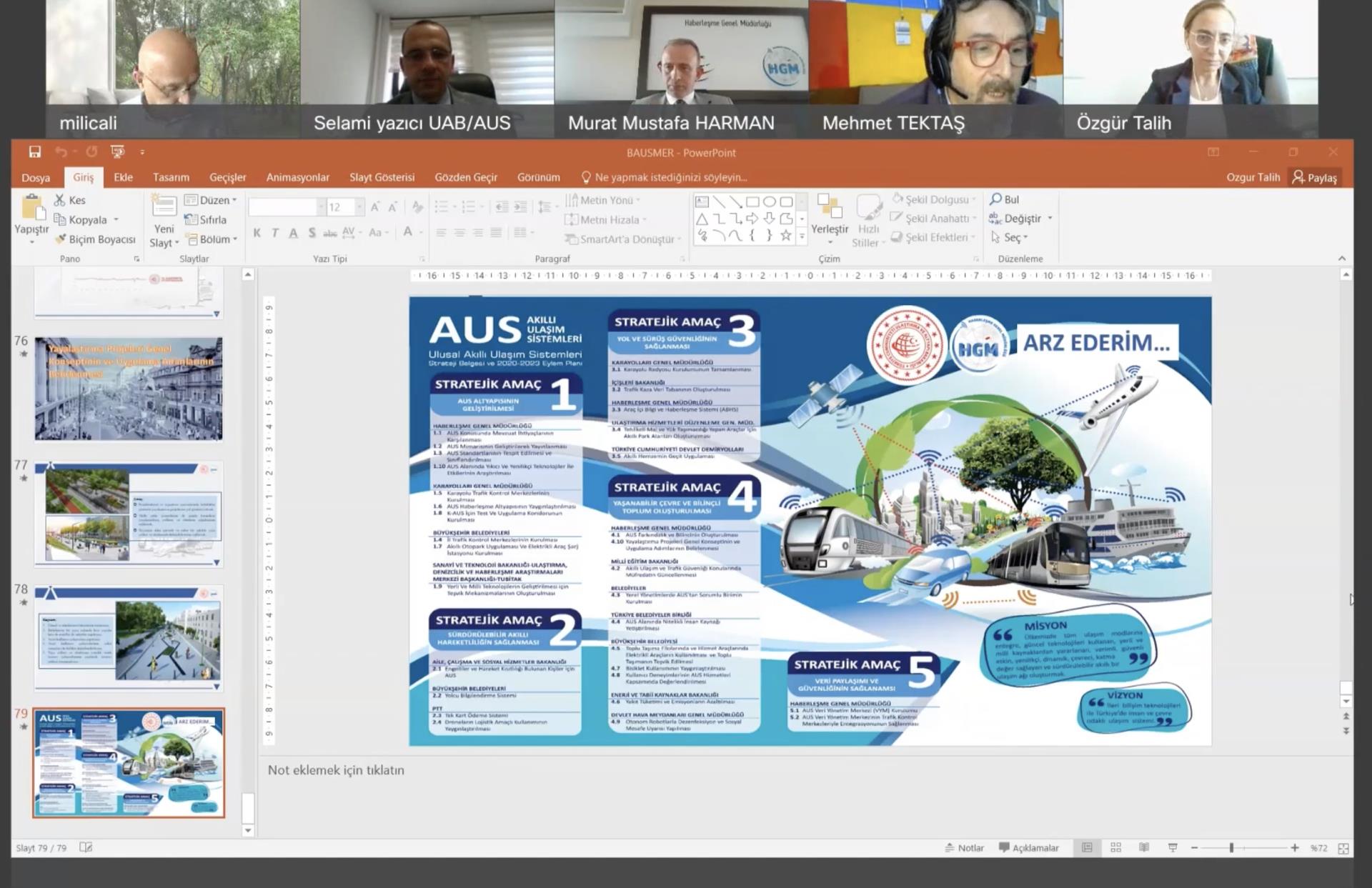This screenshot has width=1372, height=888.
Task: Select slide 78 thumbnail
Action: point(129,637)
